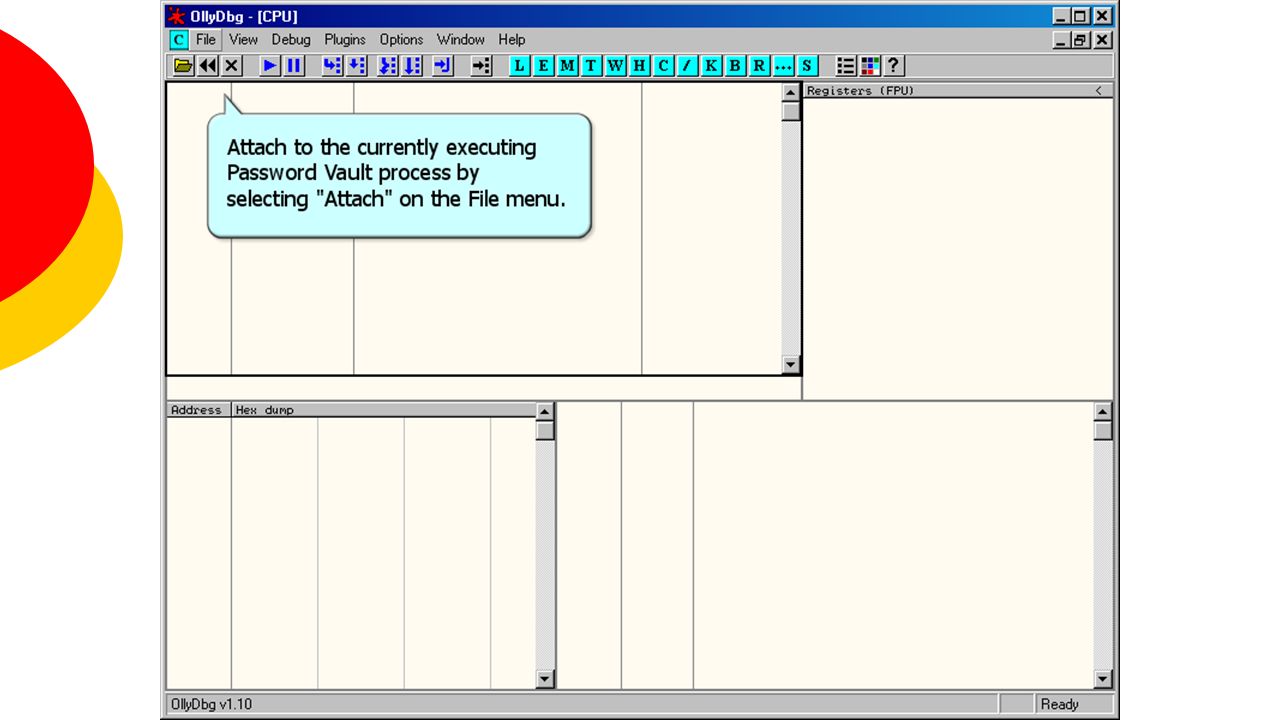Click the cyan C toolbar button
Screen dimensions: 1280x720
click(663, 66)
